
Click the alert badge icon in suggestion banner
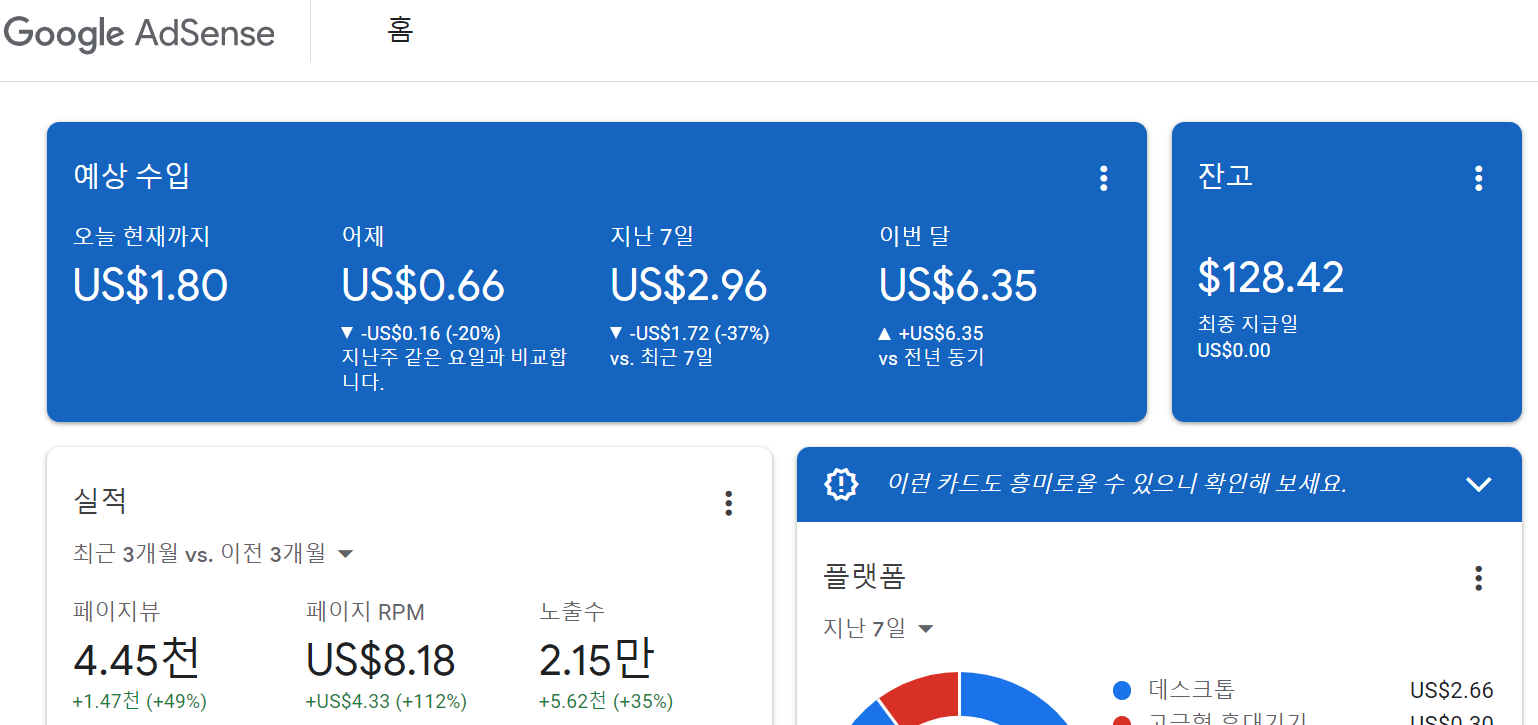pos(841,484)
